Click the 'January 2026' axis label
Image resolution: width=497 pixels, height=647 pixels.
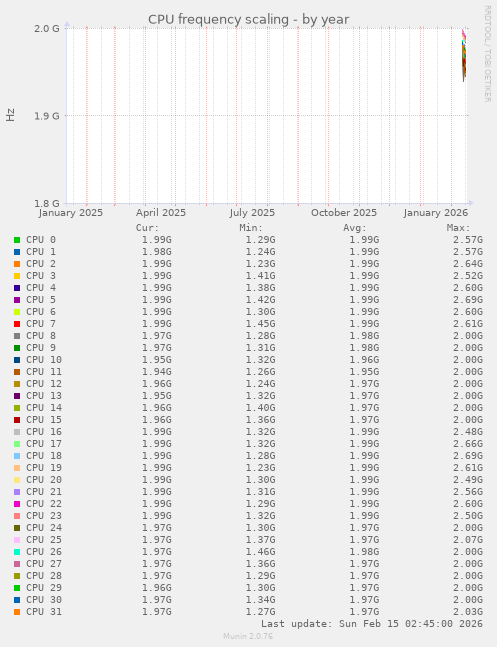tap(436, 213)
